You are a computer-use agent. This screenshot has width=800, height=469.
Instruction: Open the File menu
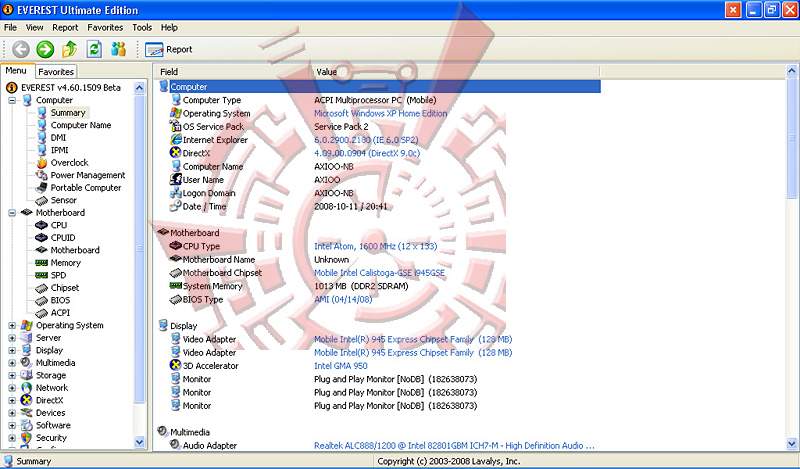10,28
